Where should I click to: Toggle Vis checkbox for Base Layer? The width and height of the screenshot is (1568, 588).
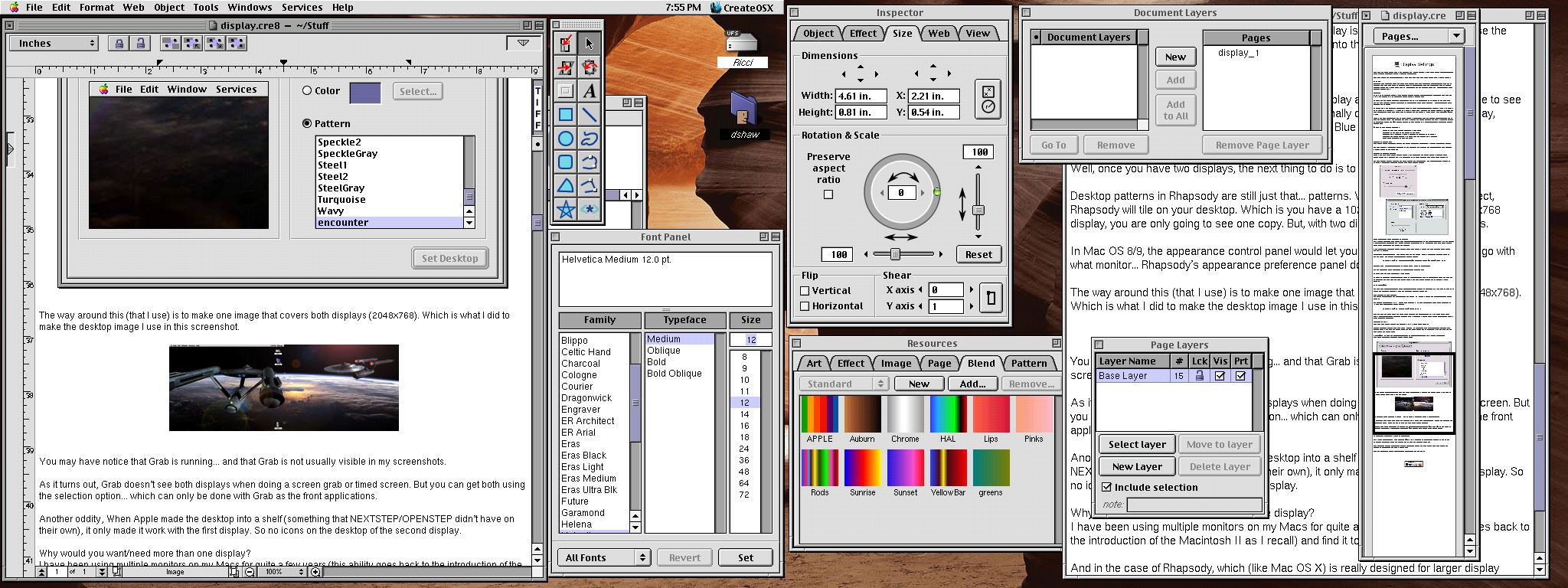point(1220,376)
